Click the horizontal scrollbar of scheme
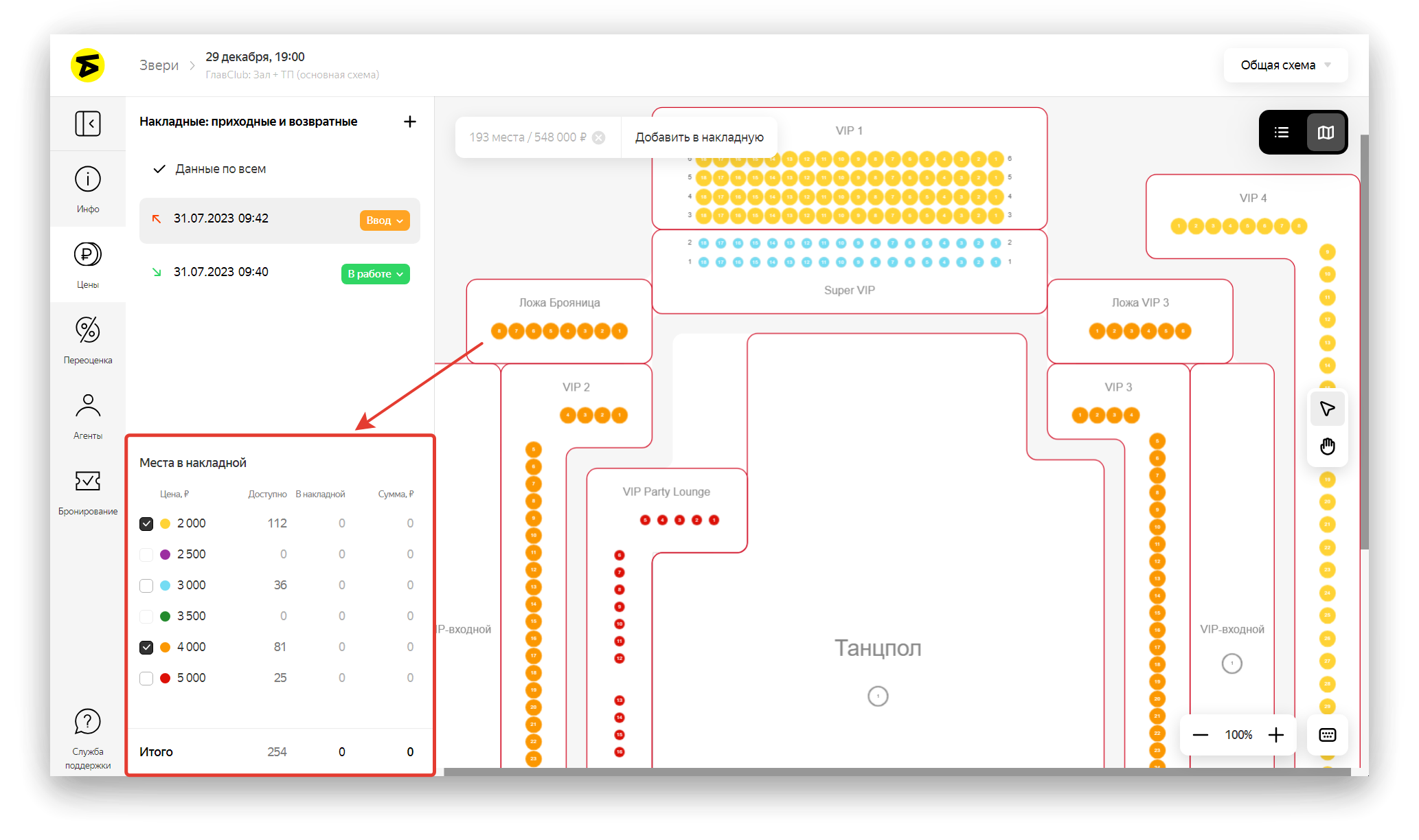The image size is (1419, 840). [897, 772]
